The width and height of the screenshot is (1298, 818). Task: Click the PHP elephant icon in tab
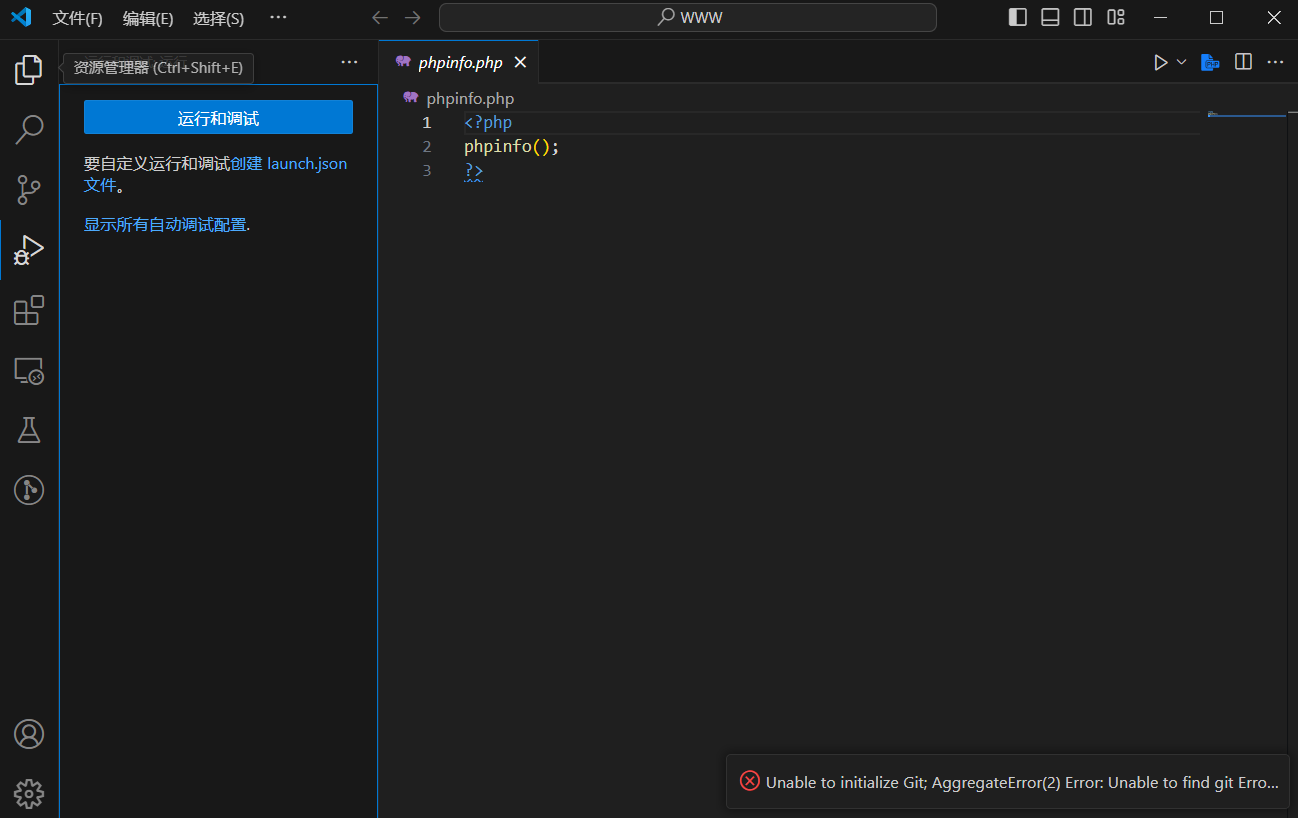(403, 62)
